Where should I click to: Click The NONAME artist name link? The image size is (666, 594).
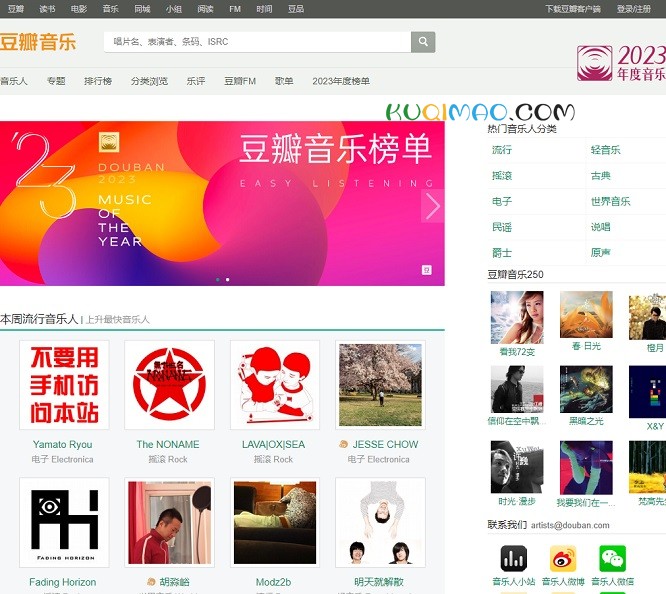pos(168,444)
